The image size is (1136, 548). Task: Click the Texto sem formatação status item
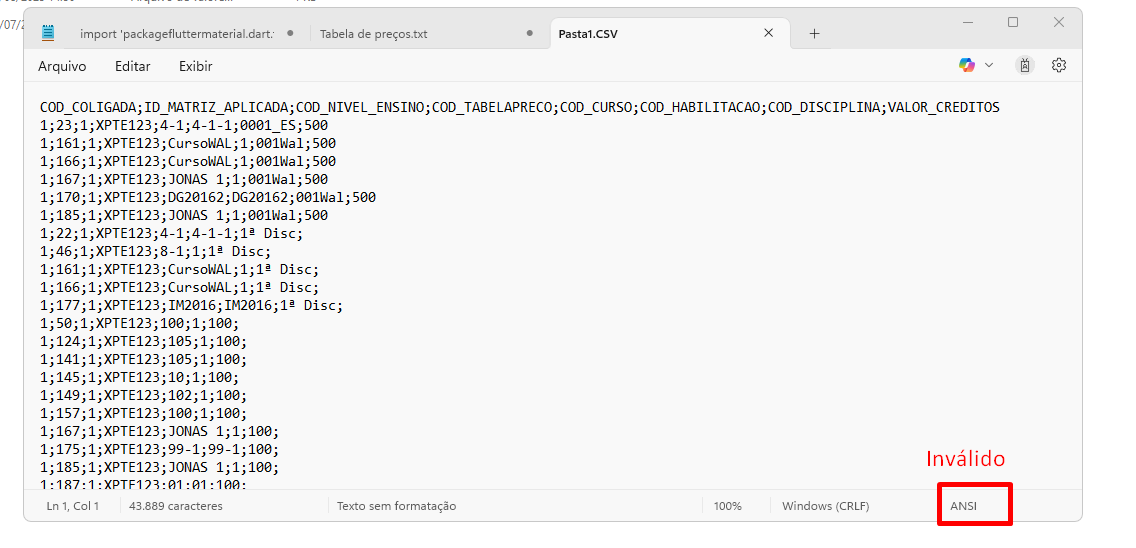click(x=396, y=506)
